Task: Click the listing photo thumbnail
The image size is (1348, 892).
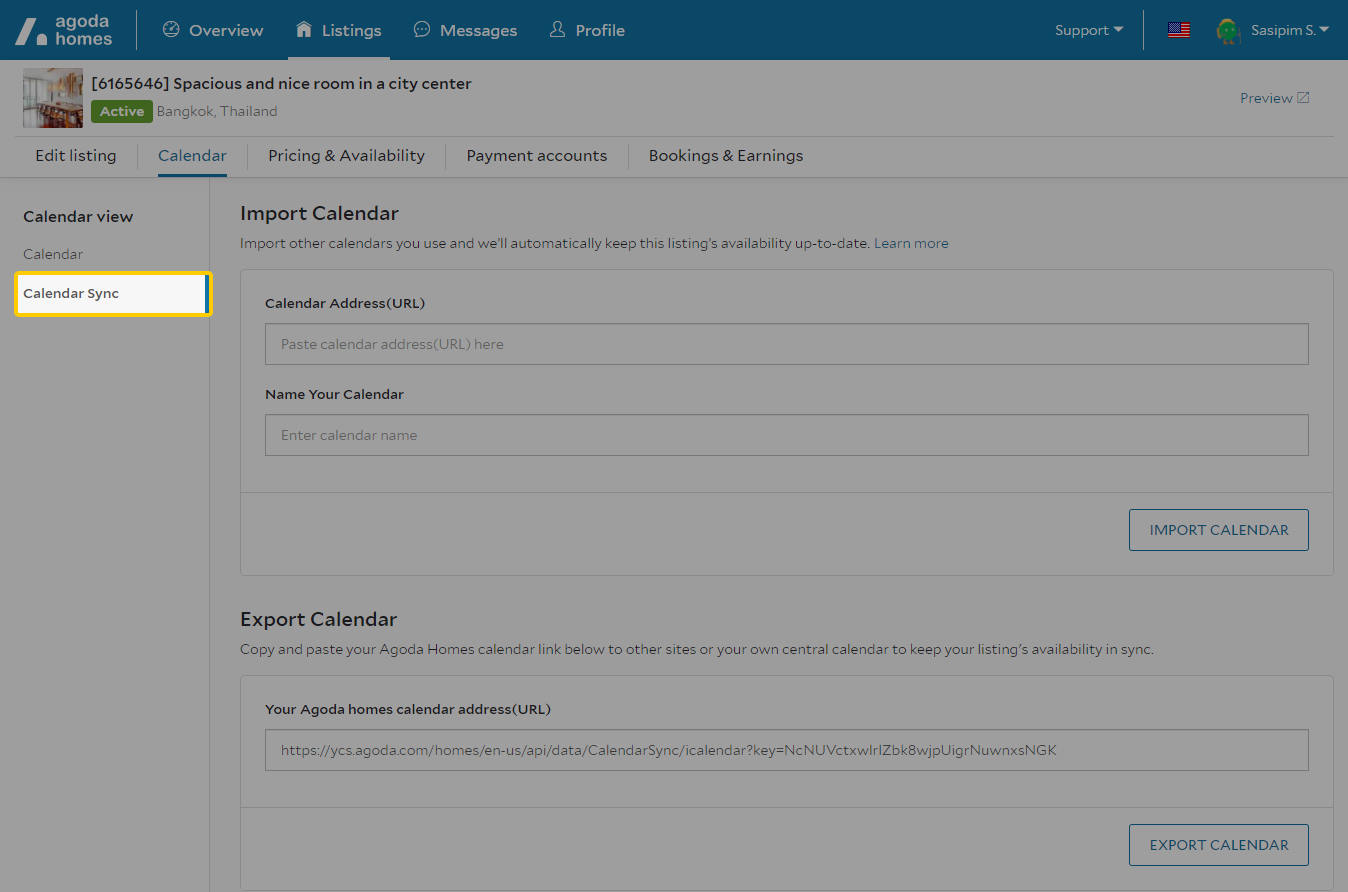Action: point(53,98)
